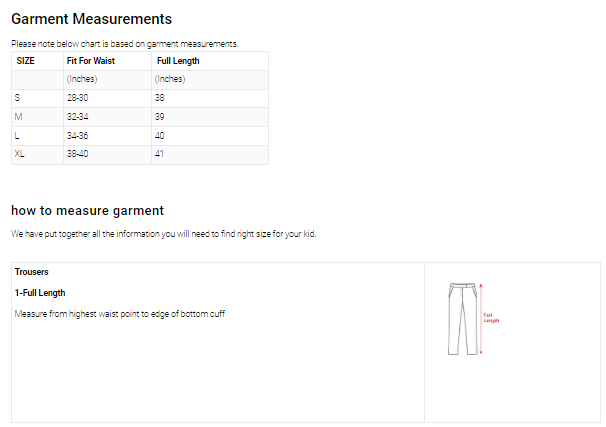
Task: Click the 41 full length value
Action: pyautogui.click(x=160, y=154)
